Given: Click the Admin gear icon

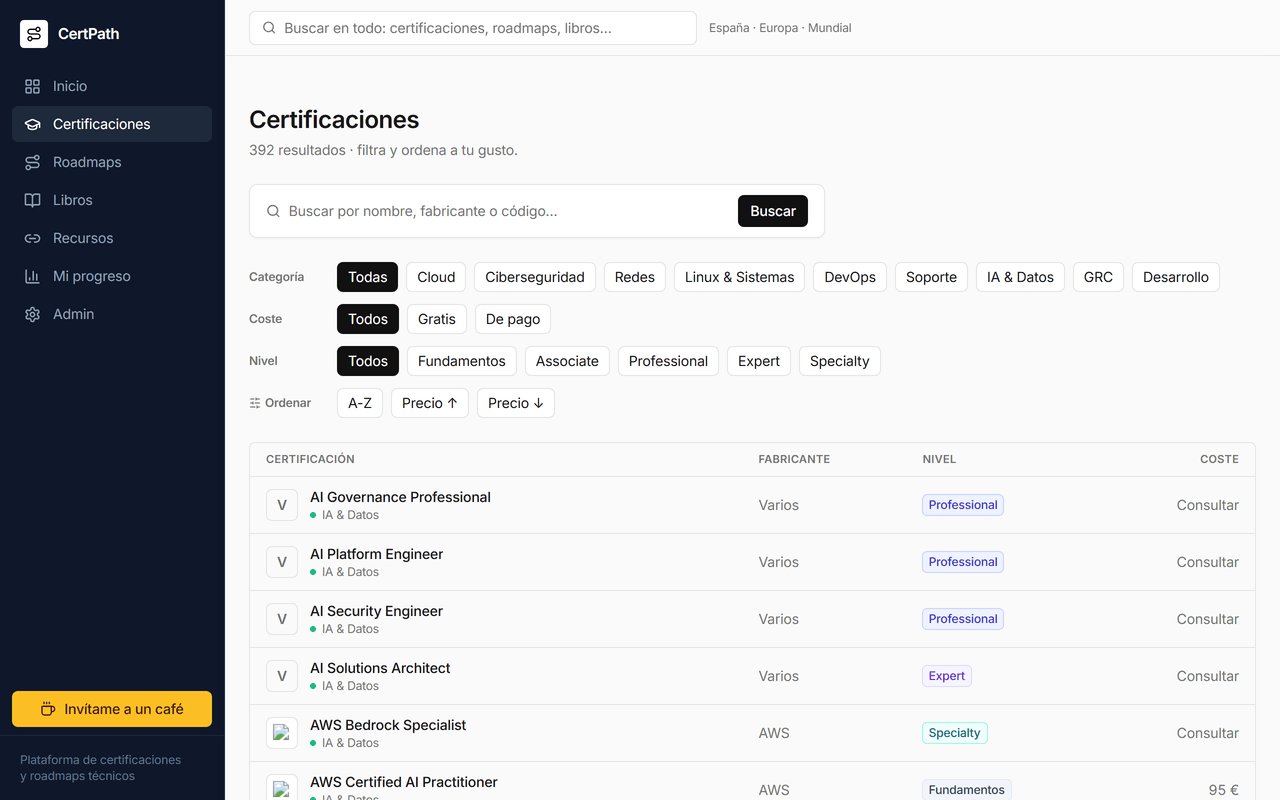Looking at the screenshot, I should (x=33, y=314).
